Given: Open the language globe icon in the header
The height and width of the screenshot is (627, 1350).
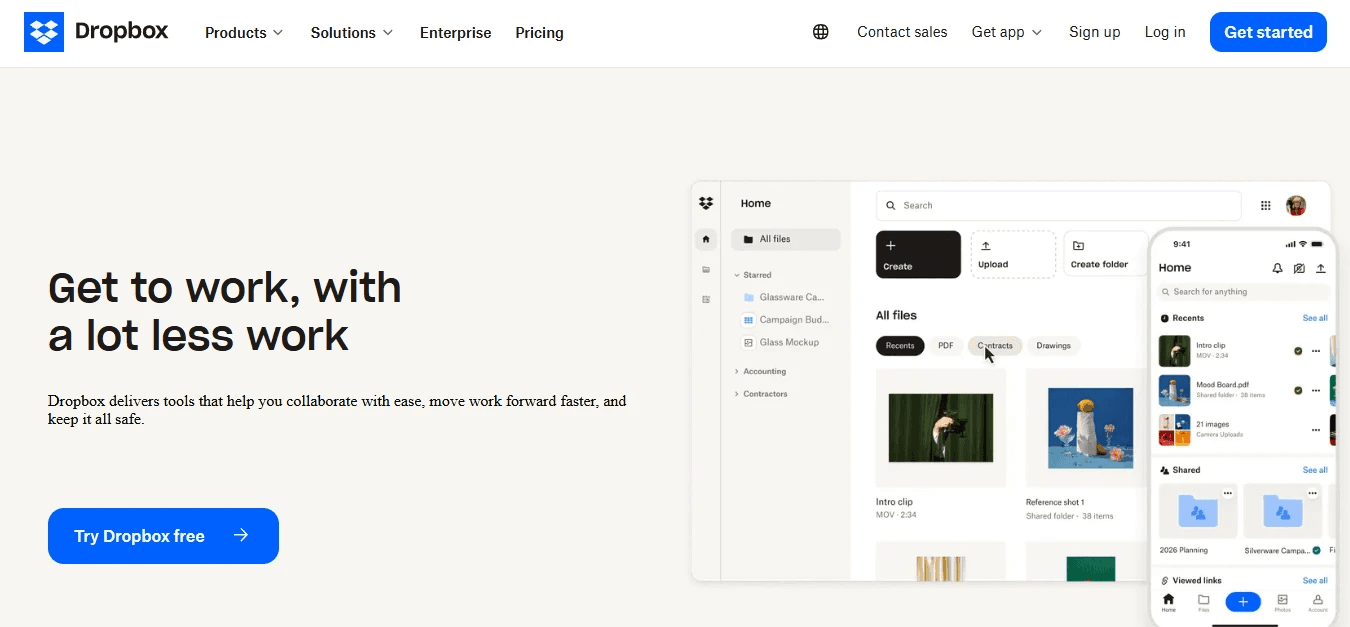Looking at the screenshot, I should coord(821,32).
